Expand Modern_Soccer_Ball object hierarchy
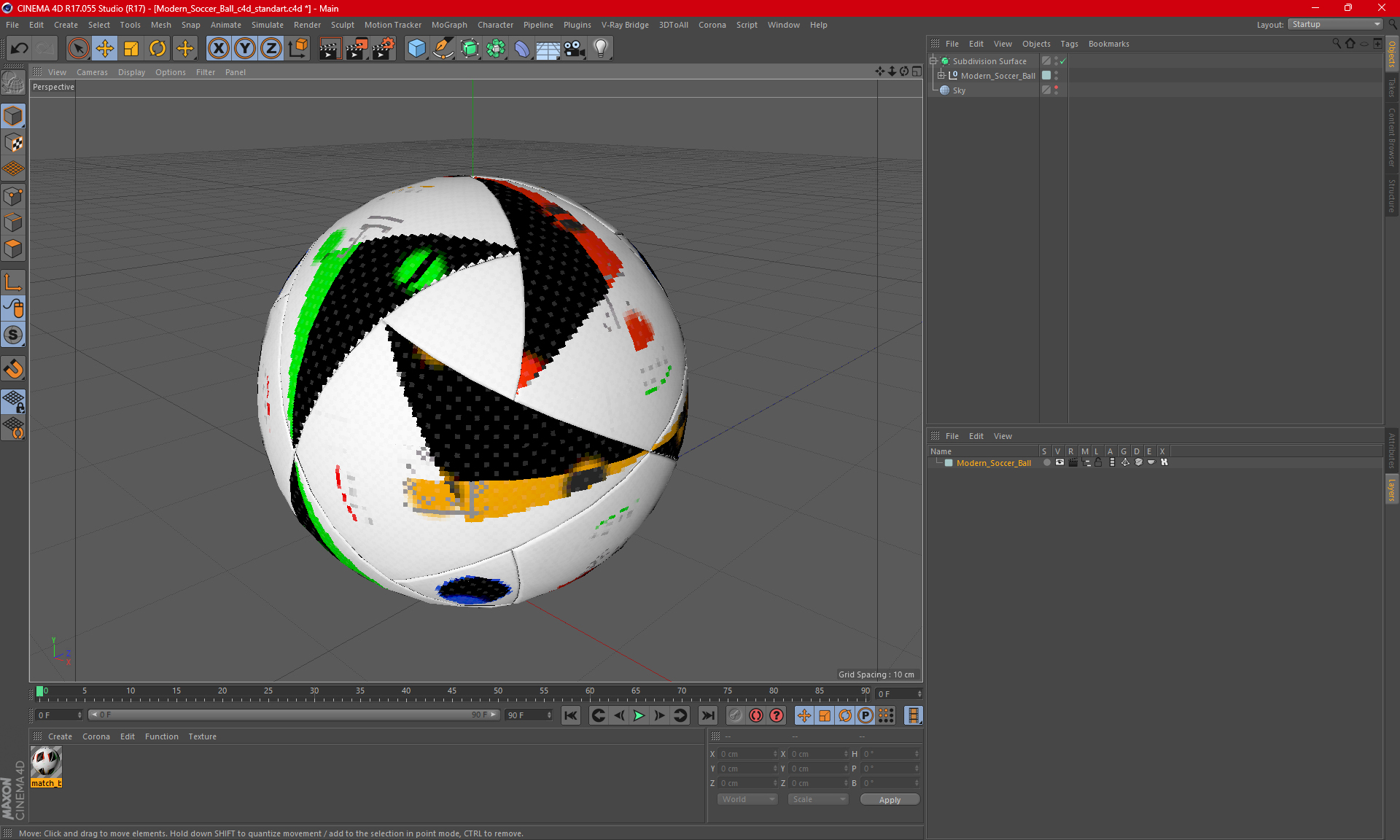Screen dimensions: 1400x840 point(941,76)
